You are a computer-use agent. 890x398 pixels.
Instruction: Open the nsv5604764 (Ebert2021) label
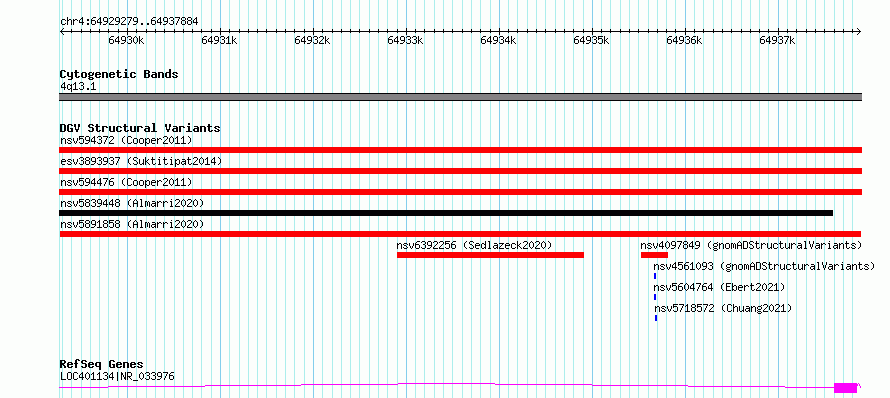point(720,287)
